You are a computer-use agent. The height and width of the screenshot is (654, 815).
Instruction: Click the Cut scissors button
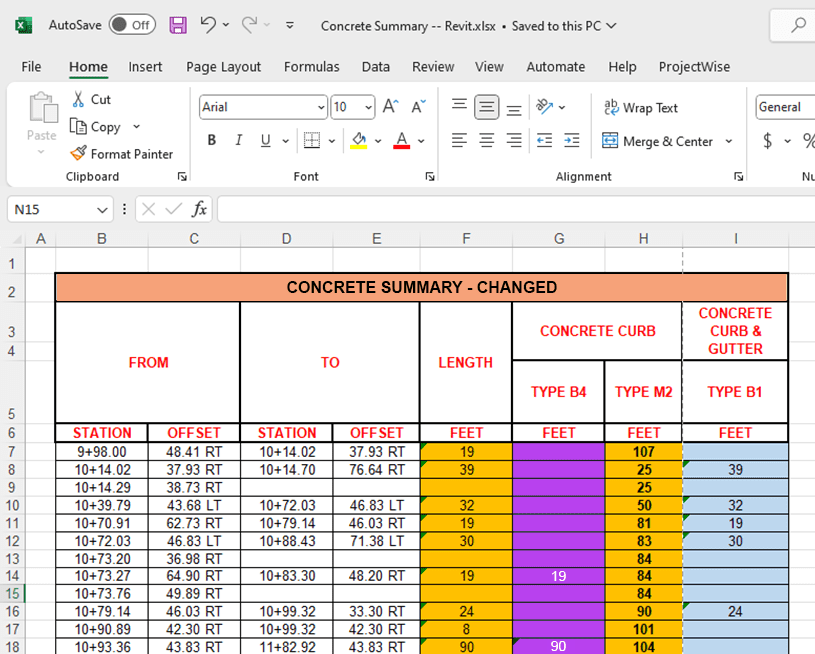(91, 99)
